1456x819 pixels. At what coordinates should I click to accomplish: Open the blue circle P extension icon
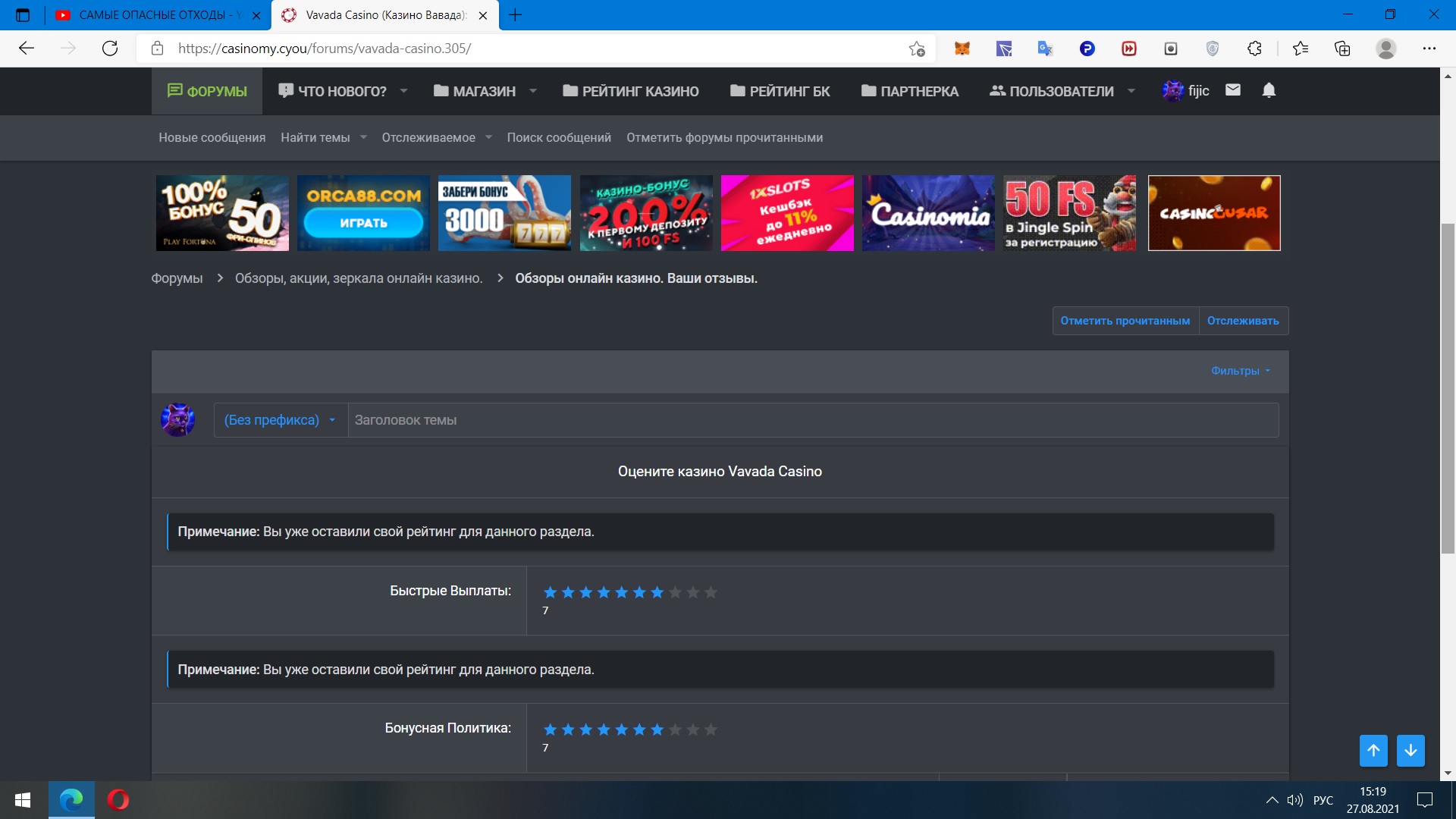1087,49
